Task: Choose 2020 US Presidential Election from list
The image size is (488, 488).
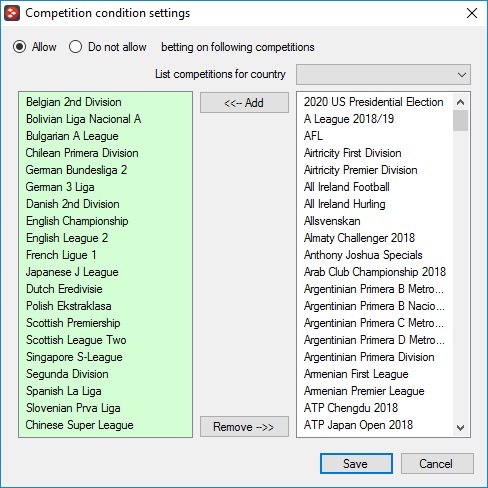Action: (x=373, y=102)
